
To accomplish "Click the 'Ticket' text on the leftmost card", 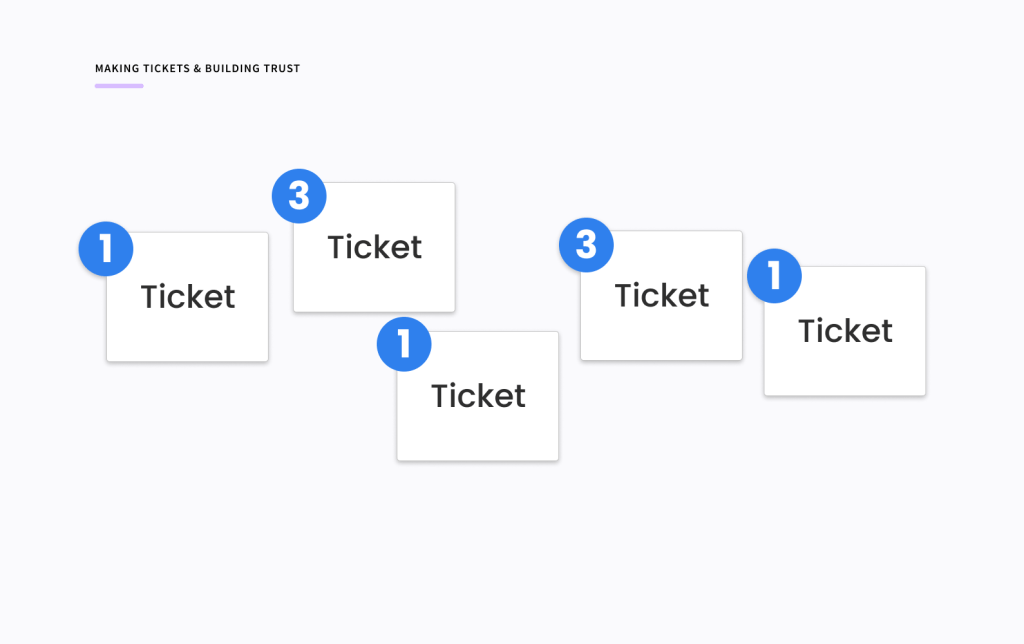I will click(188, 297).
